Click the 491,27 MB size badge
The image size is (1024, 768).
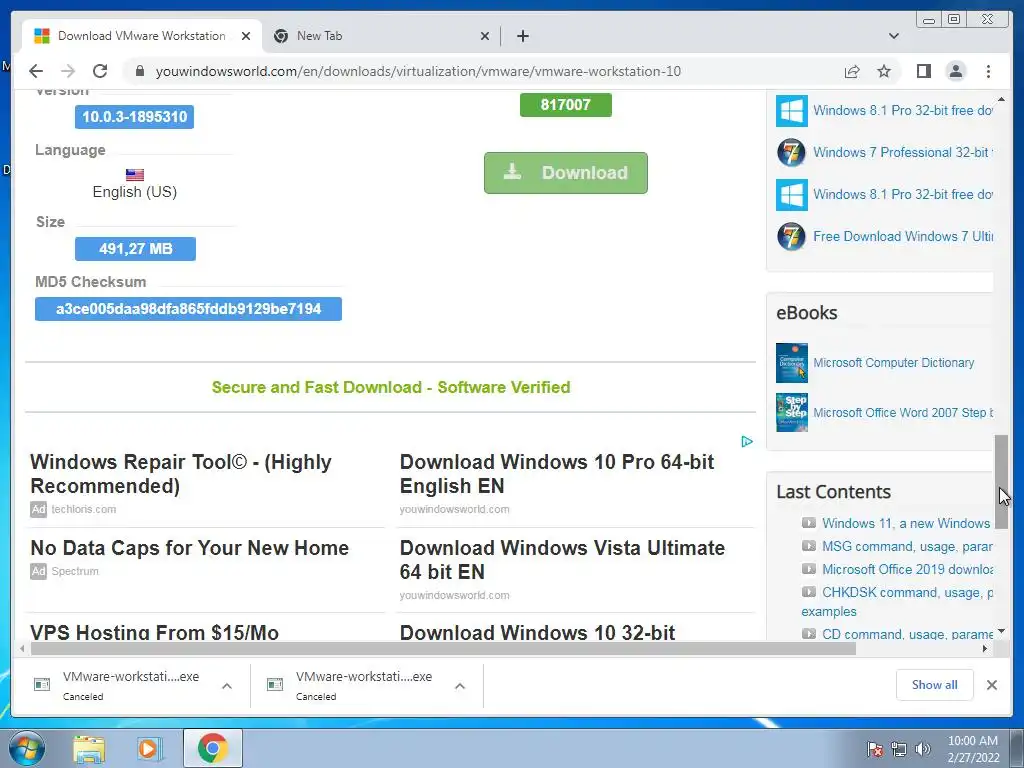(x=135, y=249)
